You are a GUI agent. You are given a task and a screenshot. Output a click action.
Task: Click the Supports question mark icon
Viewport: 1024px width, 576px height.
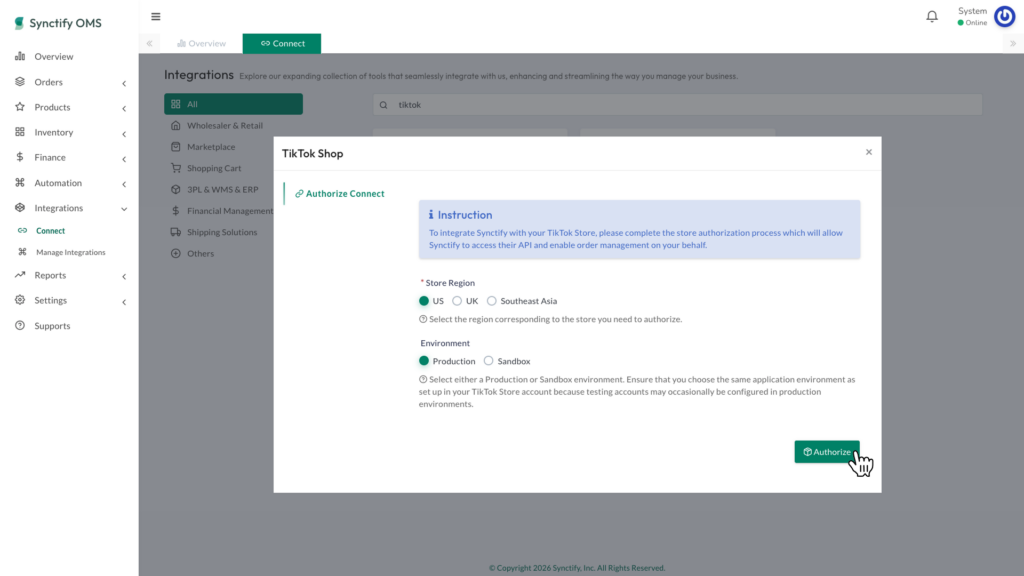(20, 325)
